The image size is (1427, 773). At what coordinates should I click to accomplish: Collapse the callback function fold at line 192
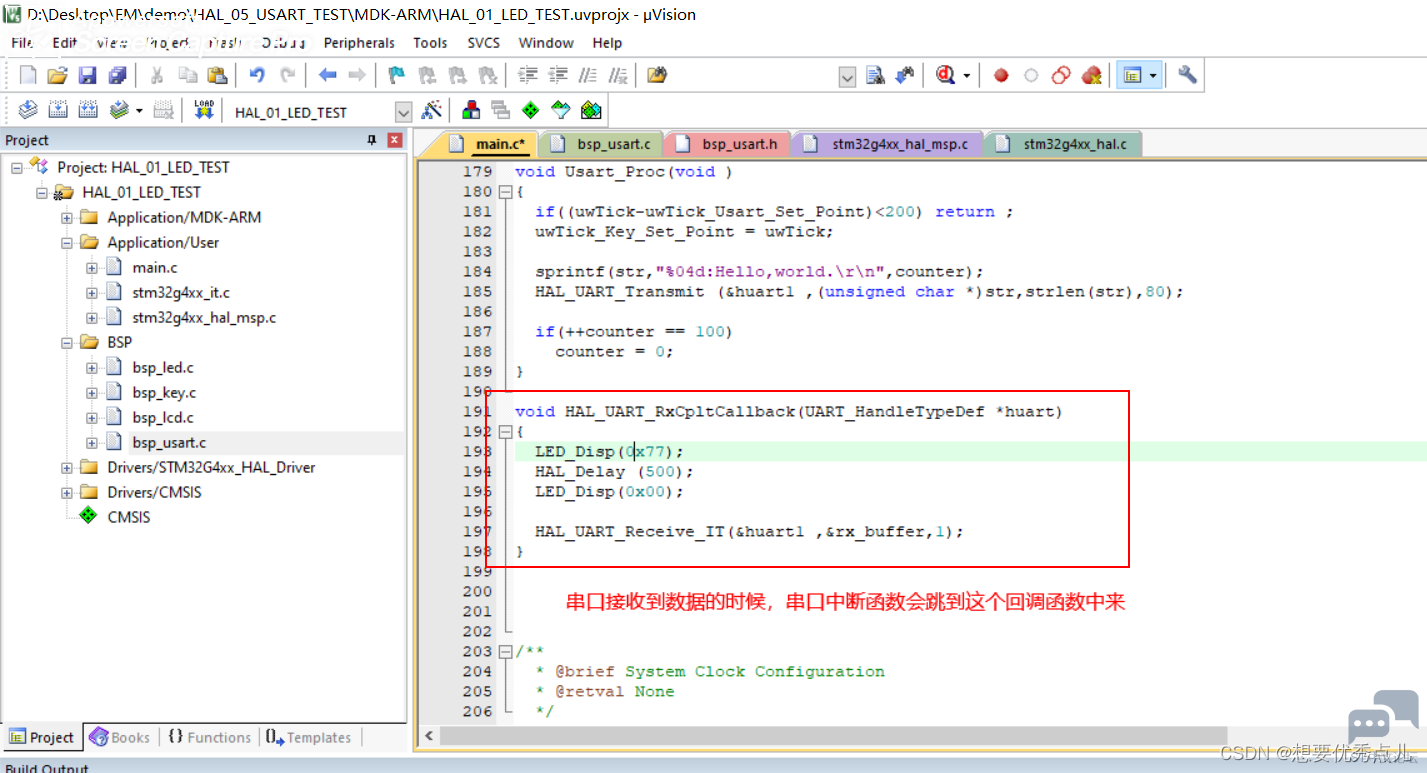pyautogui.click(x=504, y=432)
